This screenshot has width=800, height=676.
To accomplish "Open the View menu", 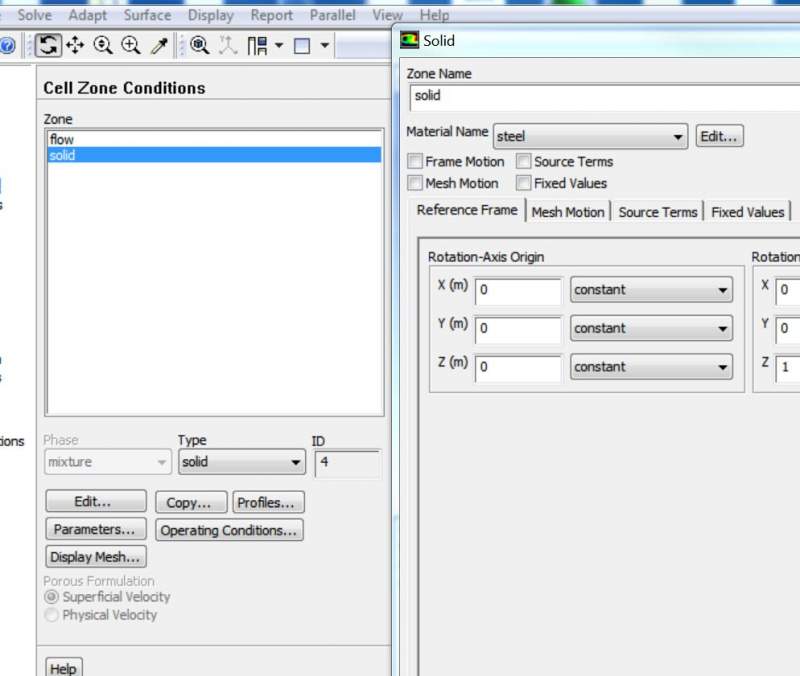I will [387, 15].
